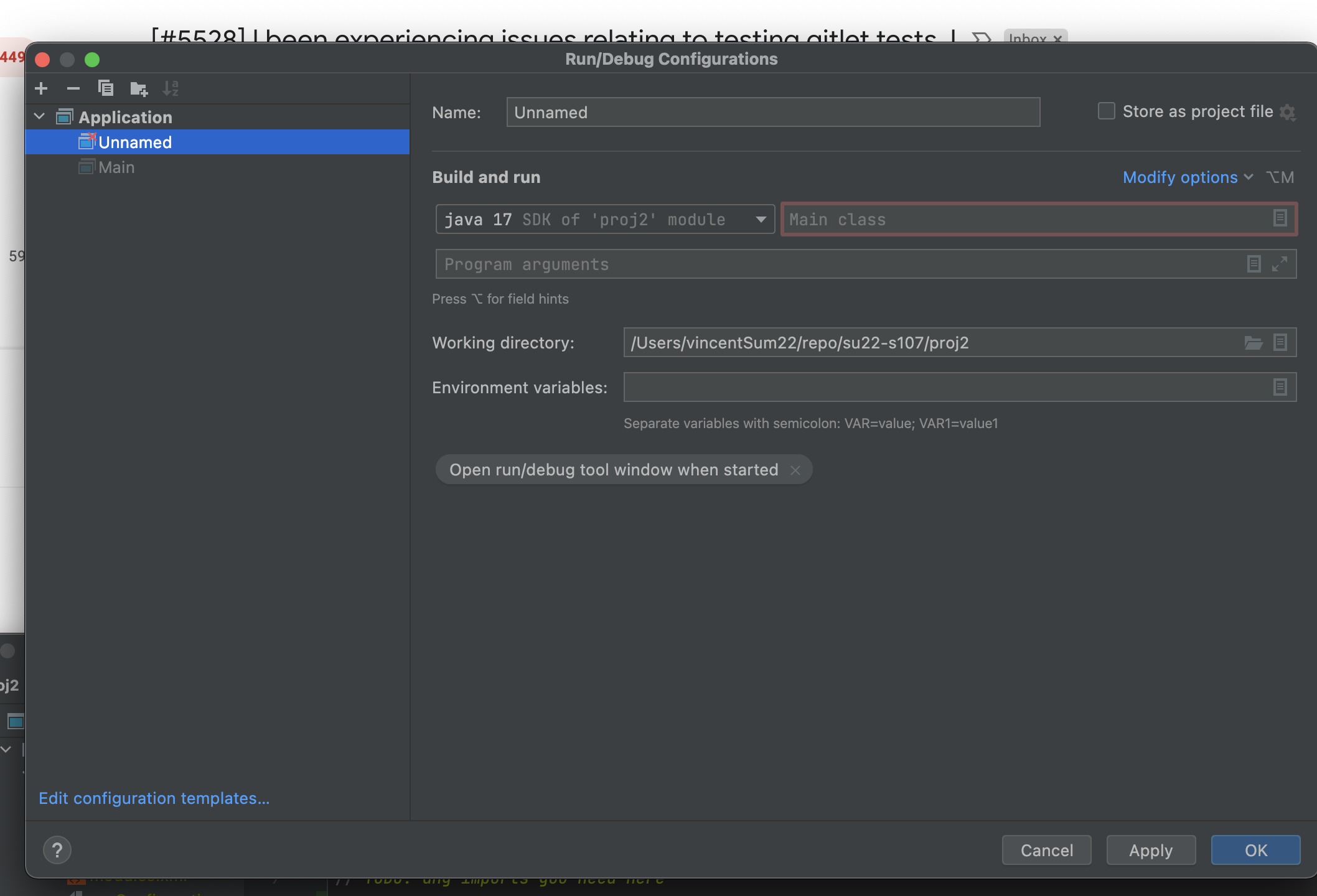
Task: Click browse icon in Main class field
Action: coord(1280,218)
